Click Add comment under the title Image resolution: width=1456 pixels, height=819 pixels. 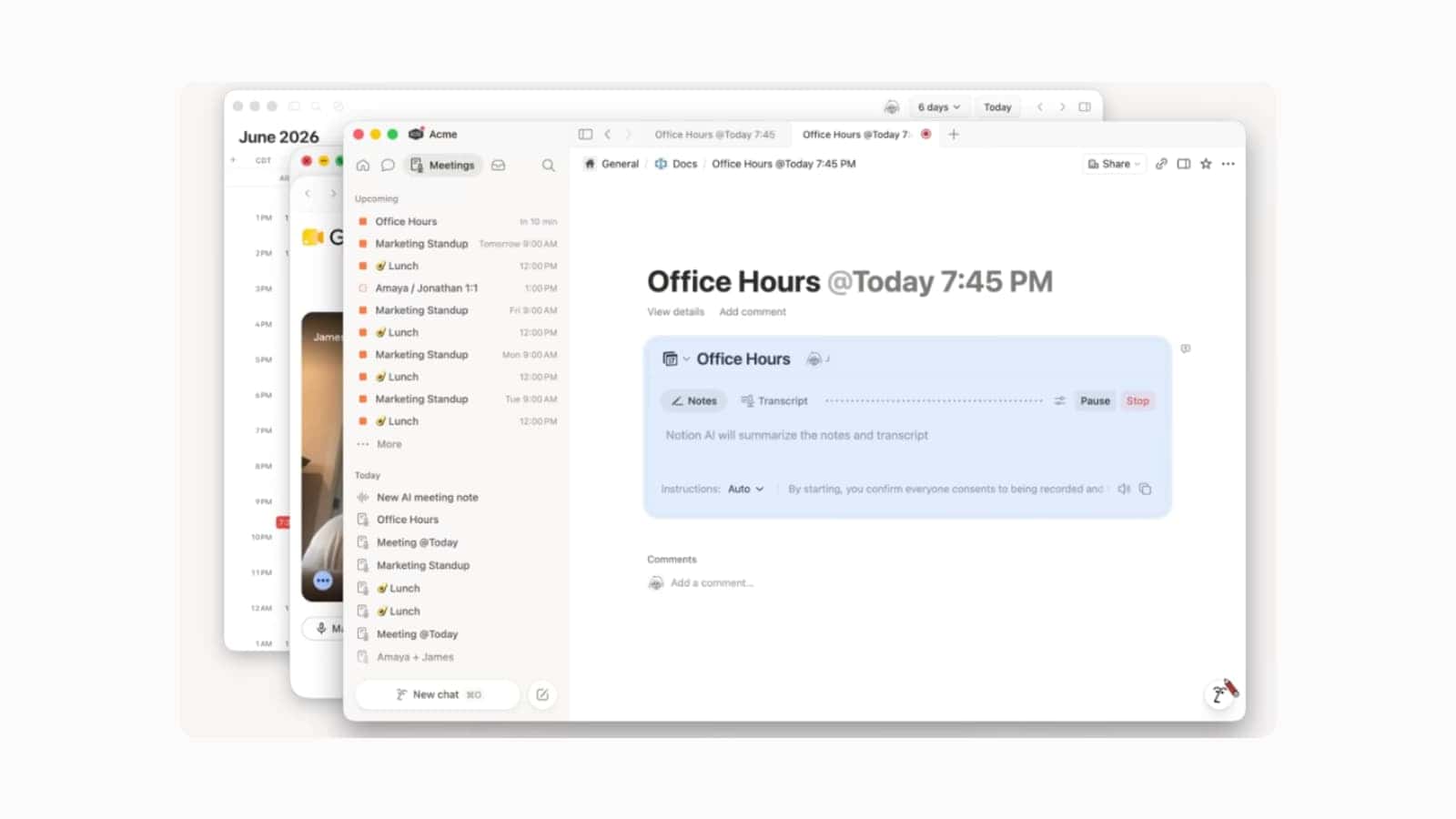pyautogui.click(x=752, y=311)
